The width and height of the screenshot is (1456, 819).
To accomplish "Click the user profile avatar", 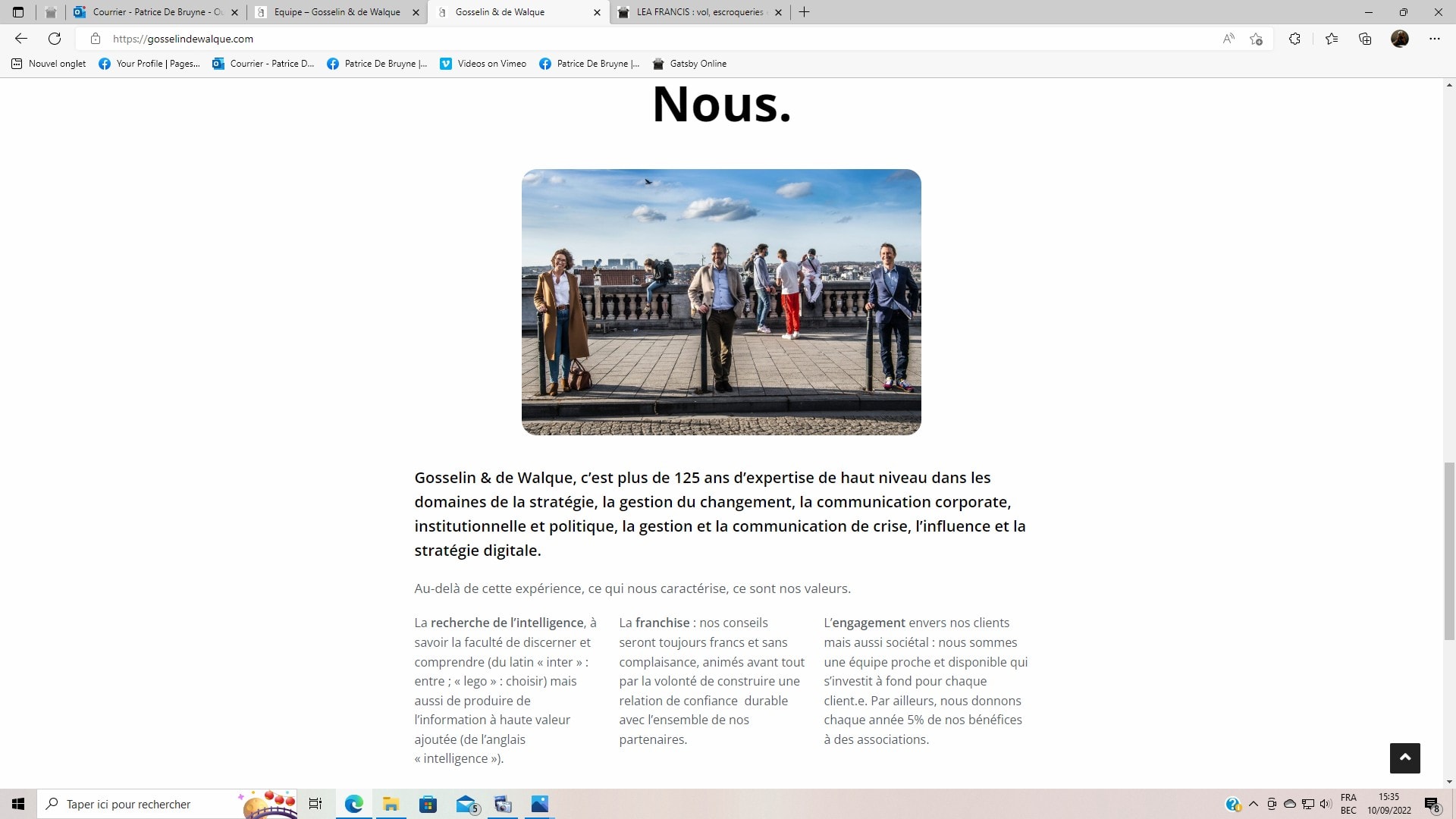I will click(x=1400, y=39).
